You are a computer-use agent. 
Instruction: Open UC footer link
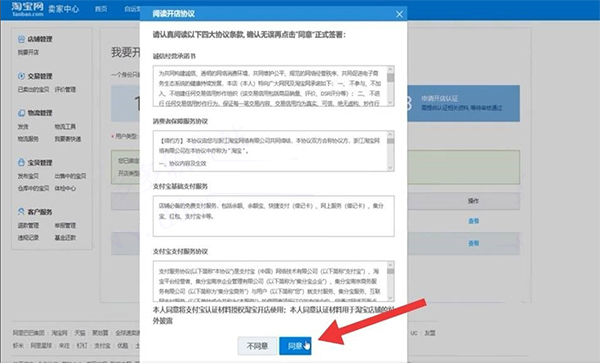(414, 333)
